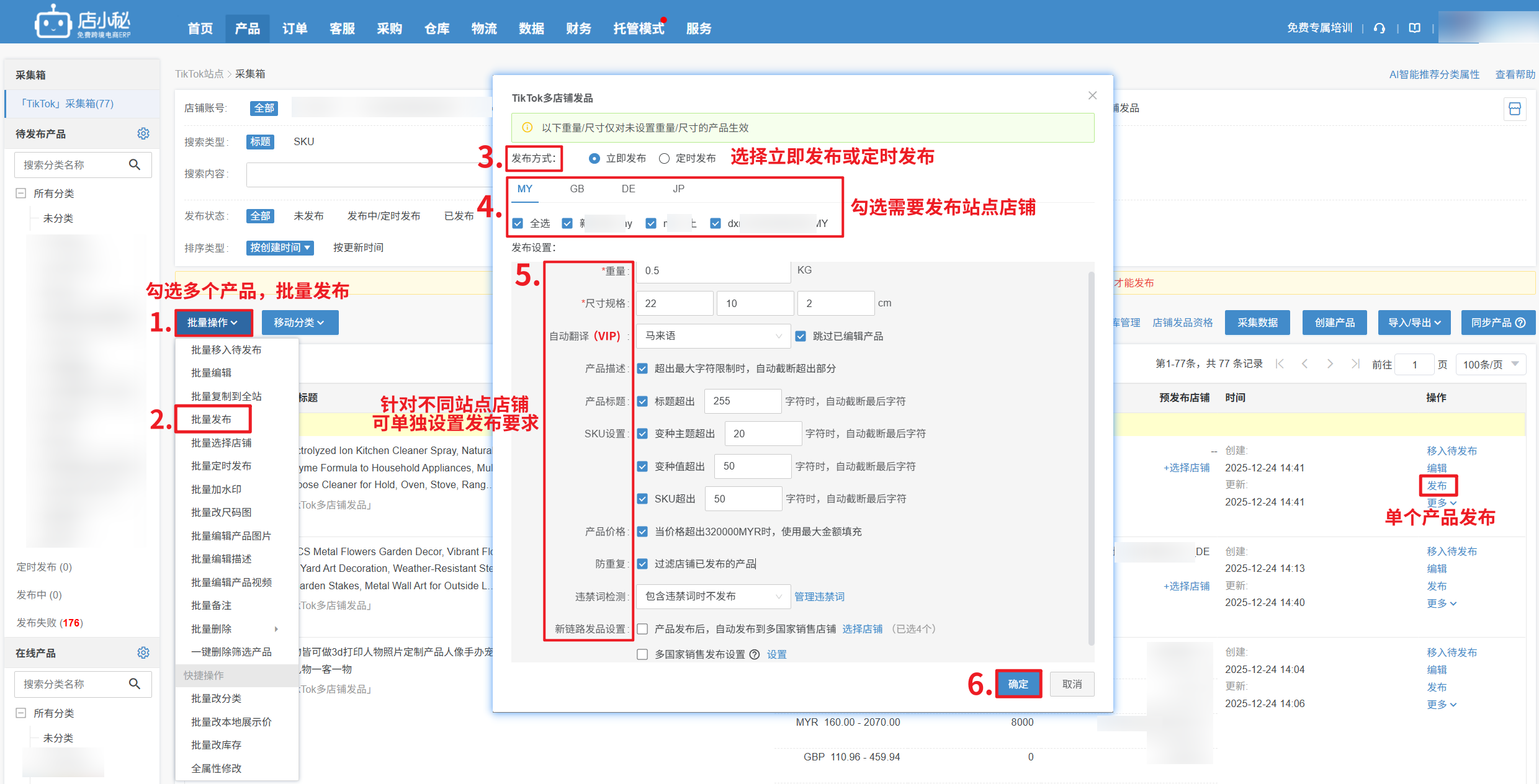
Task: Select the 定时发布 radio option
Action: [x=665, y=158]
